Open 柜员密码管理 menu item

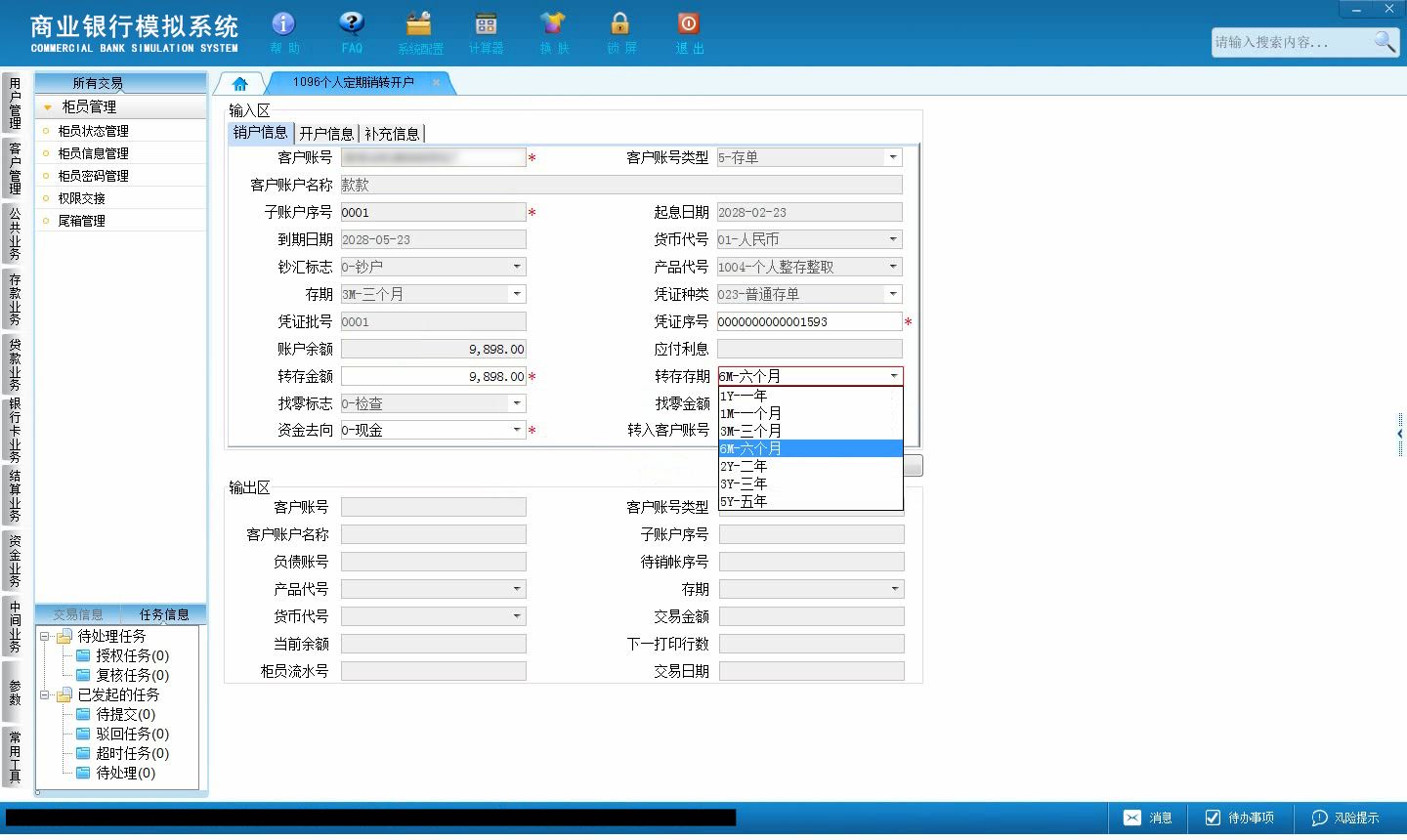[93, 176]
